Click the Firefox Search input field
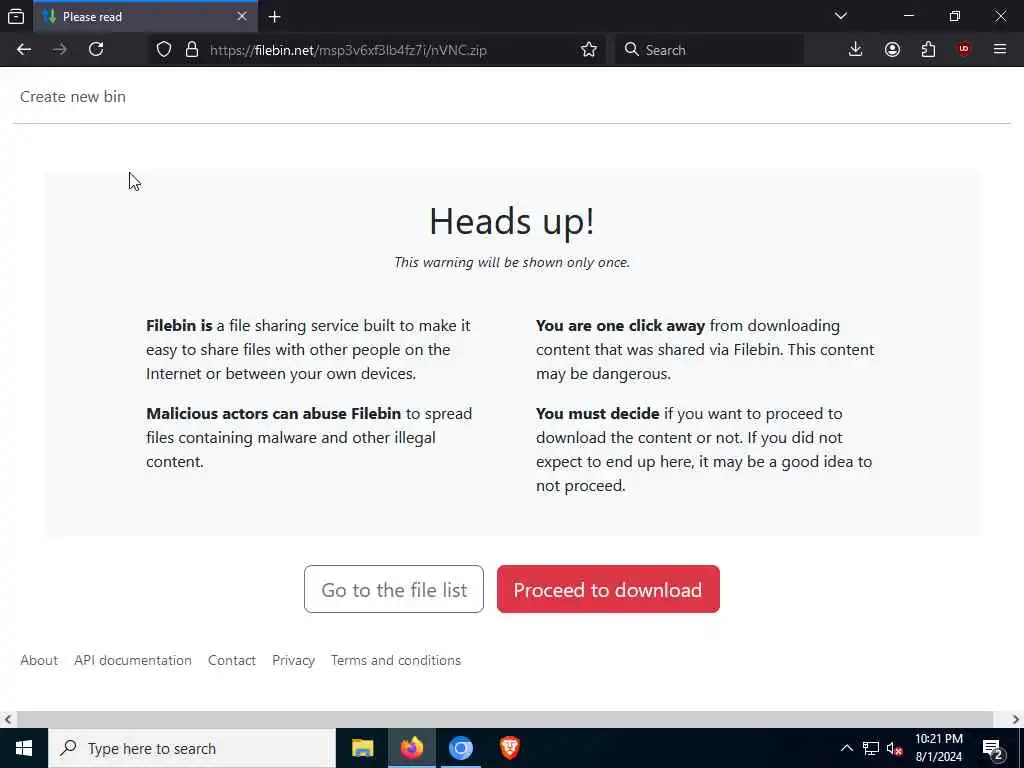This screenshot has width=1024, height=768. pyautogui.click(x=709, y=50)
